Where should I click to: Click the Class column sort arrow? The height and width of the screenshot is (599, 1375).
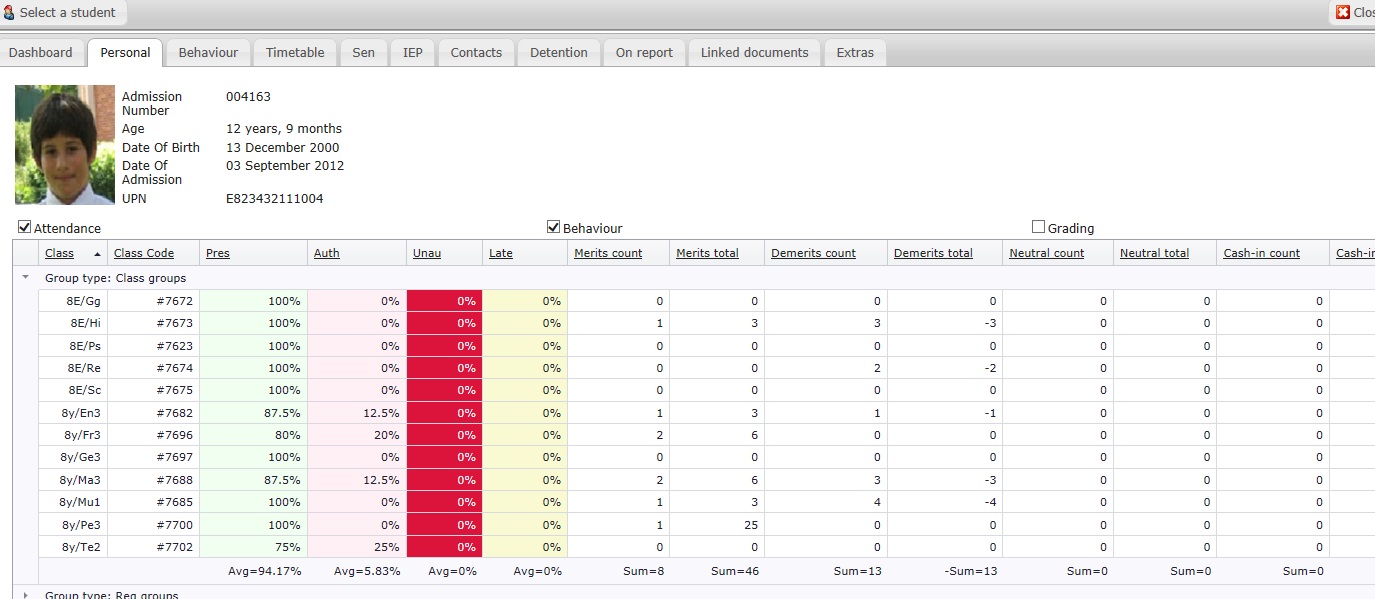[x=97, y=254]
